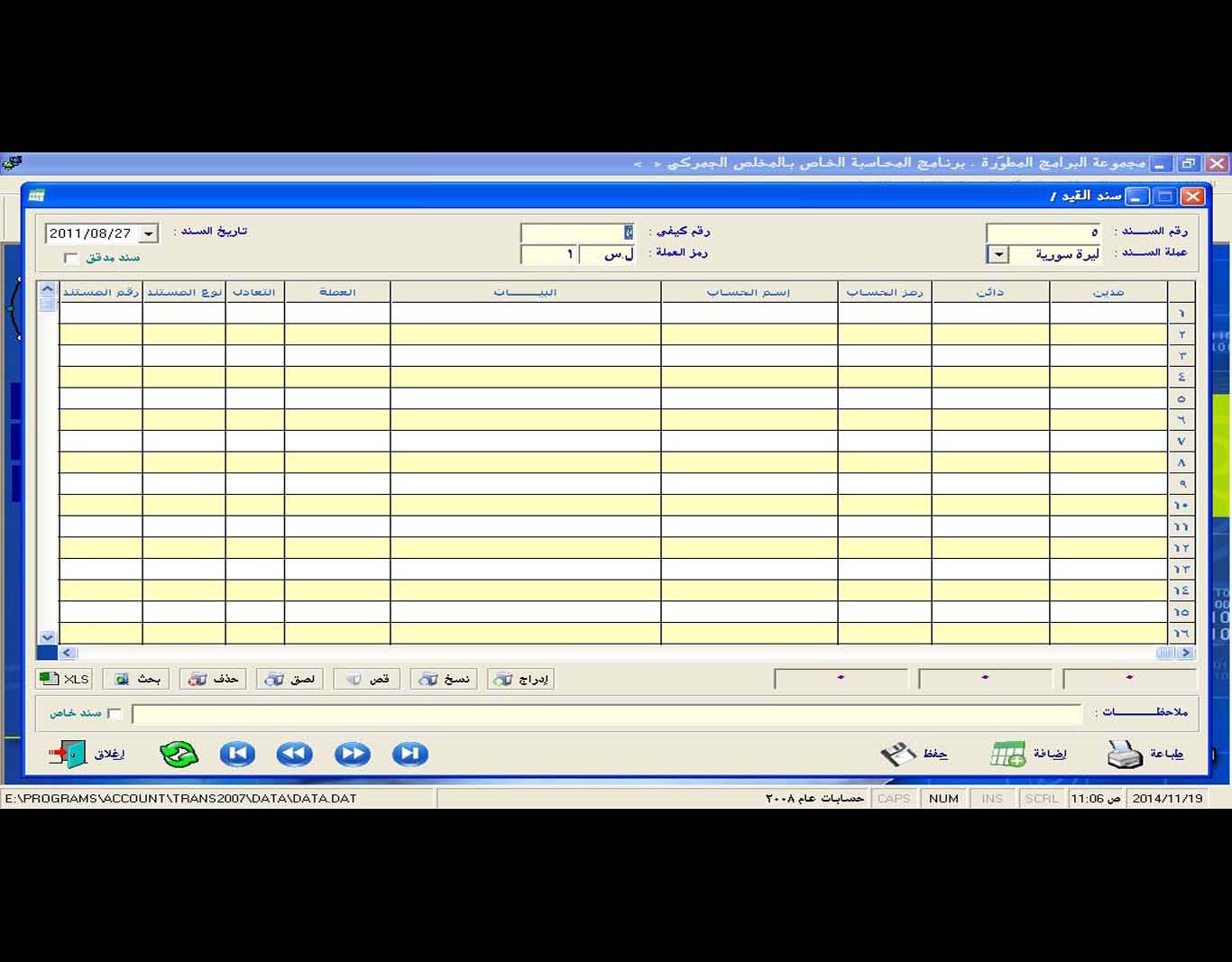Export the grid with XLS button
The height and width of the screenshot is (962, 1232).
pos(64,679)
